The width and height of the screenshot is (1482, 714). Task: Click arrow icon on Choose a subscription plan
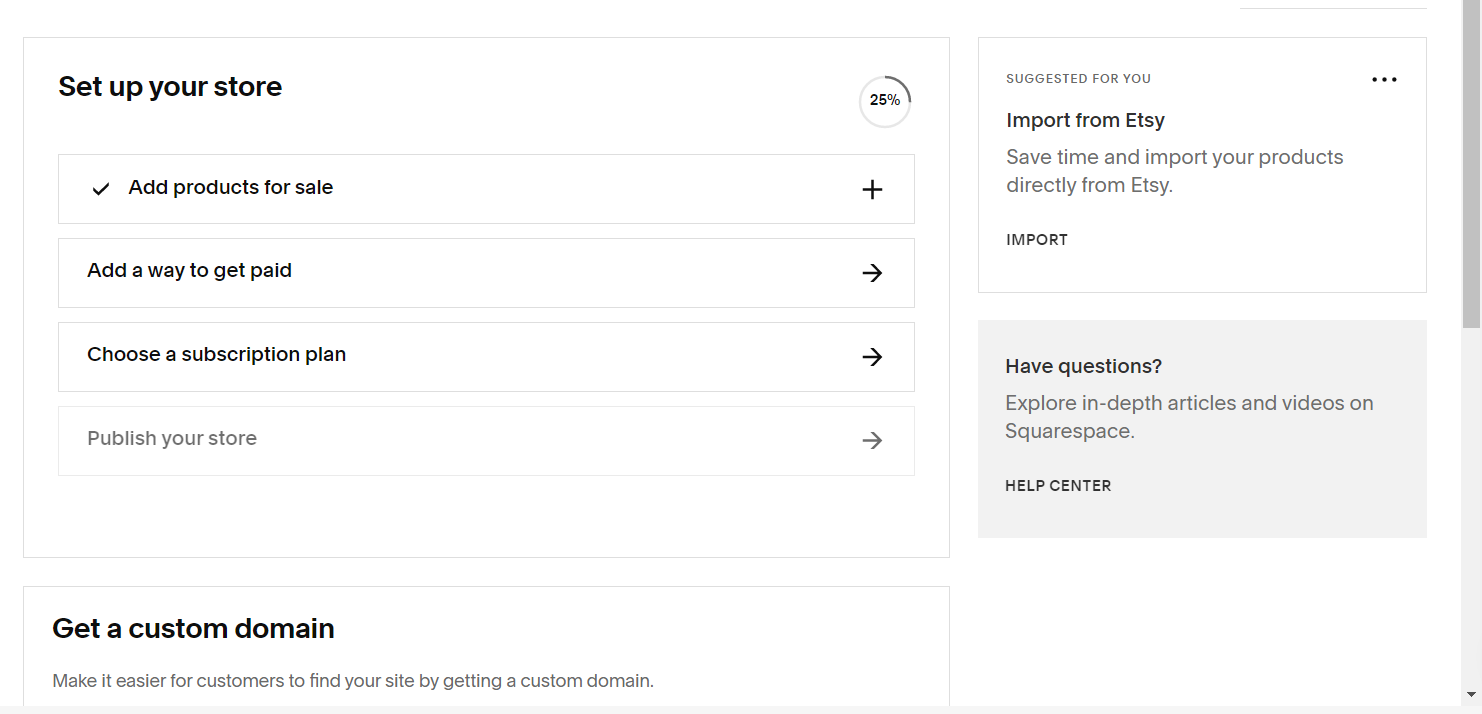pos(872,357)
